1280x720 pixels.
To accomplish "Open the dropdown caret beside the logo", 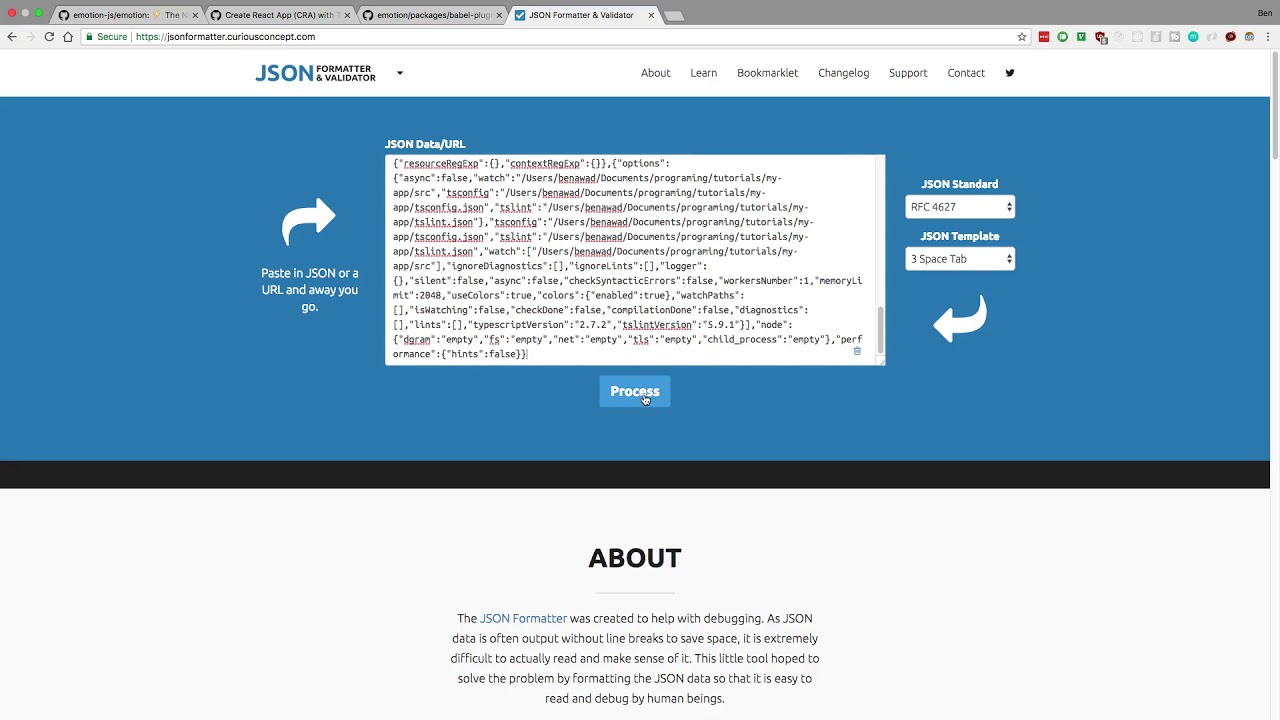I will (x=399, y=73).
